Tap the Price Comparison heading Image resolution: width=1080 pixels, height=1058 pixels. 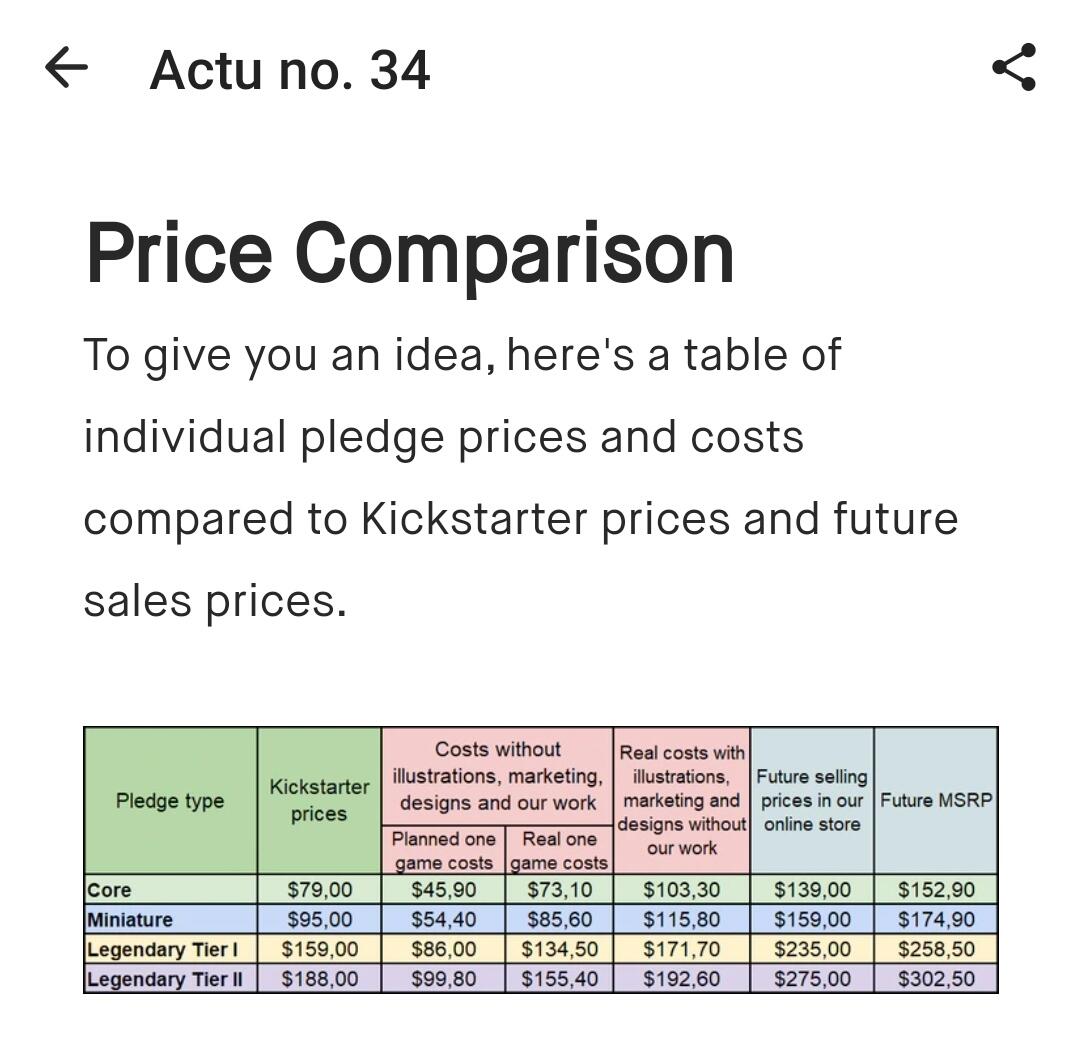(x=410, y=252)
